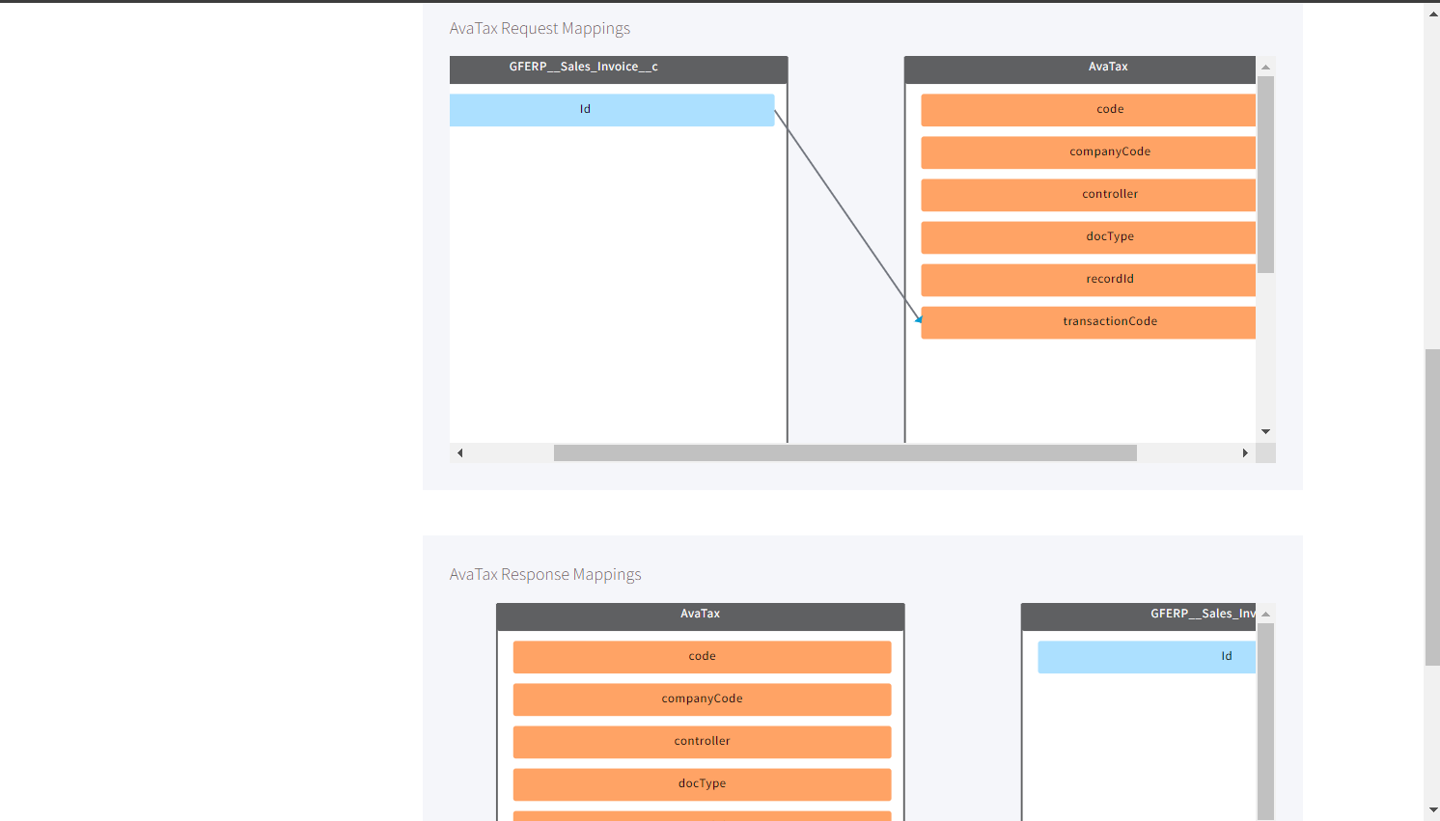
Task: Select the Id field in Request Mappings source
Action: click(x=612, y=110)
